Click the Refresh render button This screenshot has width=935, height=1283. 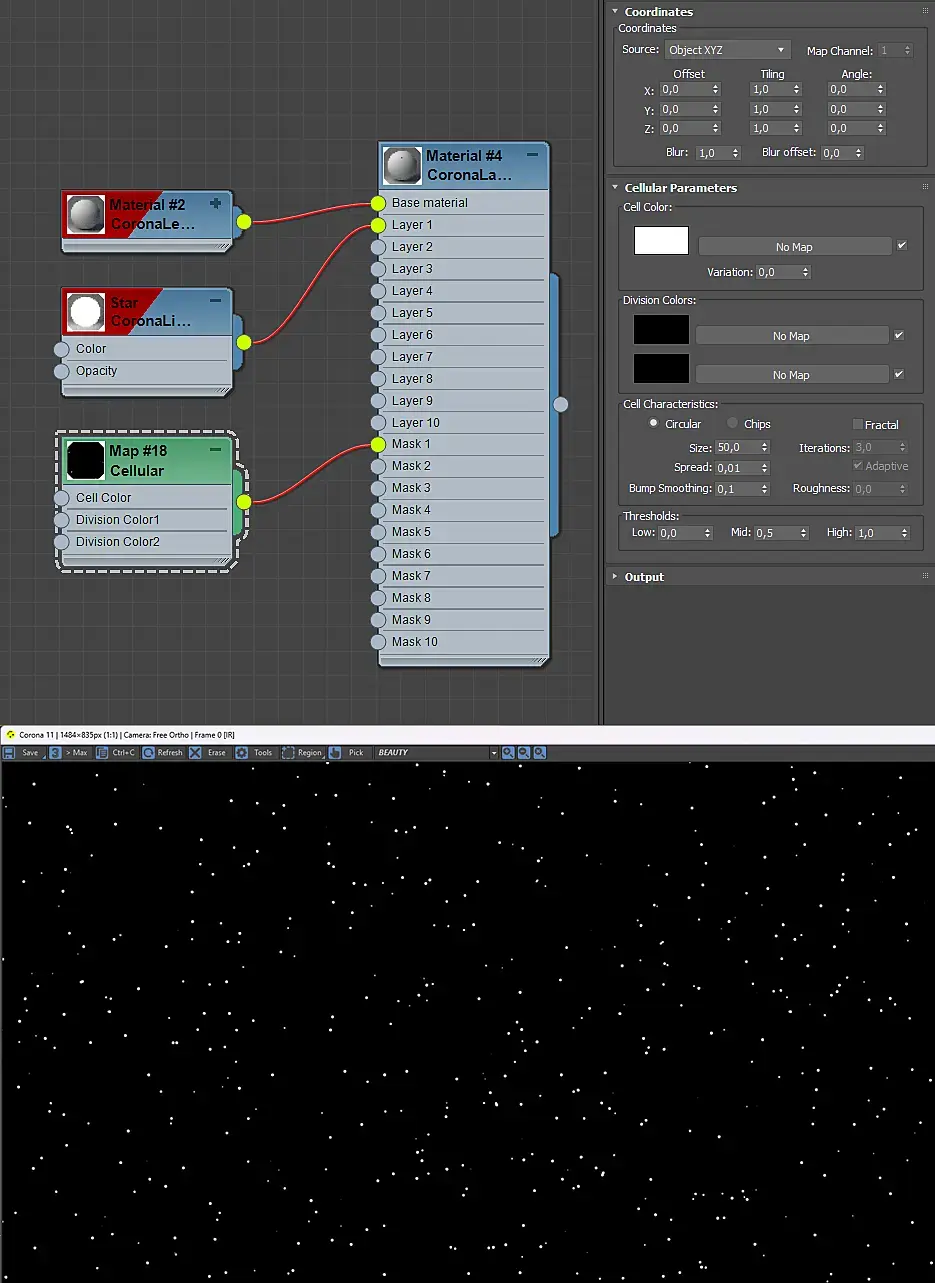163,752
